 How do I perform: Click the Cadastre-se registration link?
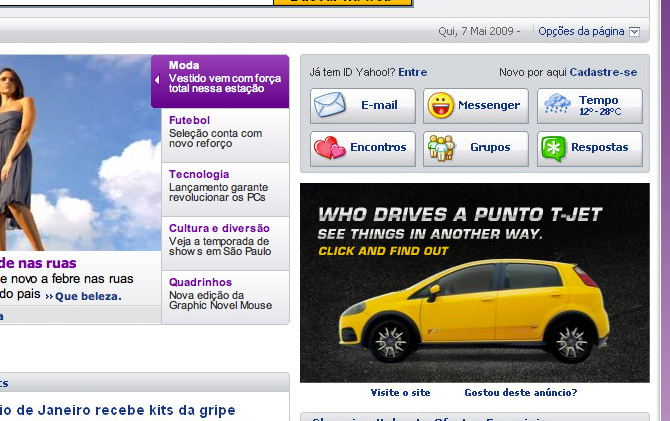pos(603,72)
